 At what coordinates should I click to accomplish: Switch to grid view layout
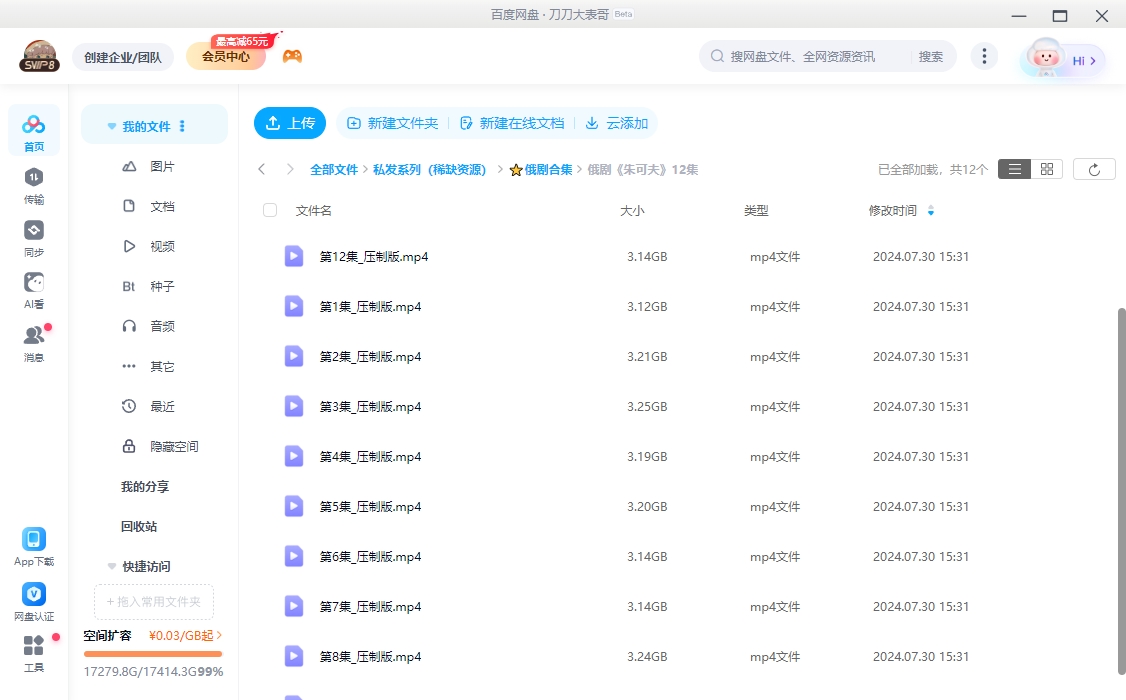[1046, 168]
